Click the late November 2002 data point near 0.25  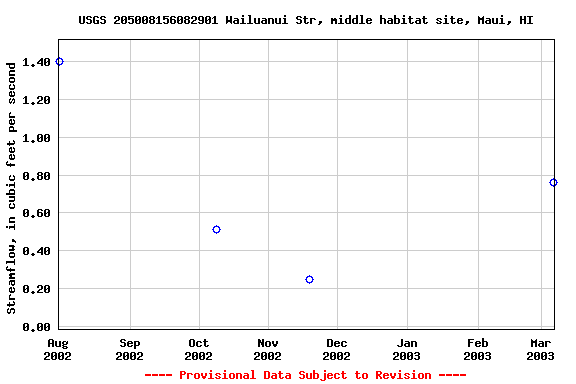[x=309, y=280]
